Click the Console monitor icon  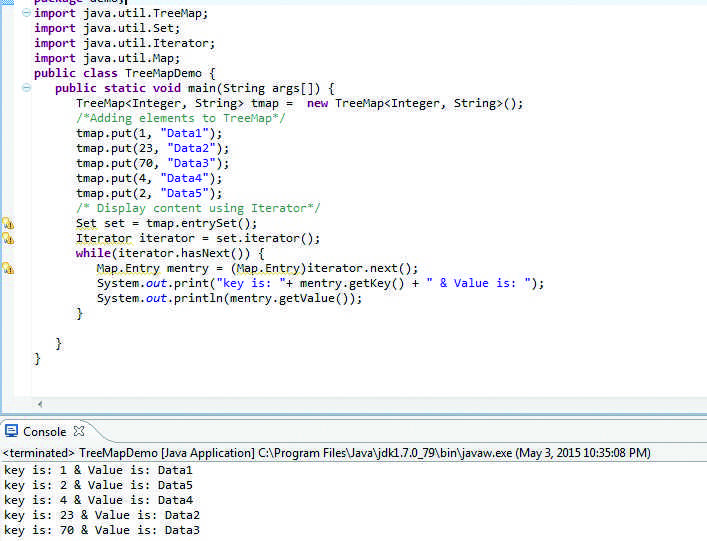coord(11,431)
